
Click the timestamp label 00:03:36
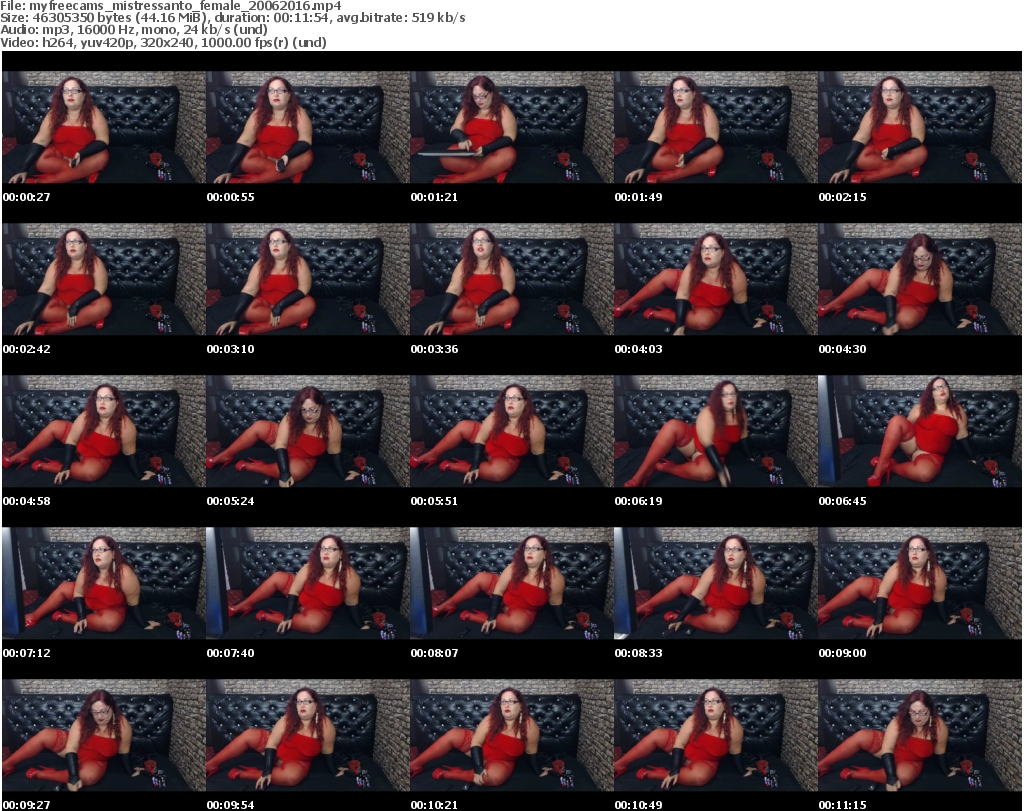pos(434,349)
